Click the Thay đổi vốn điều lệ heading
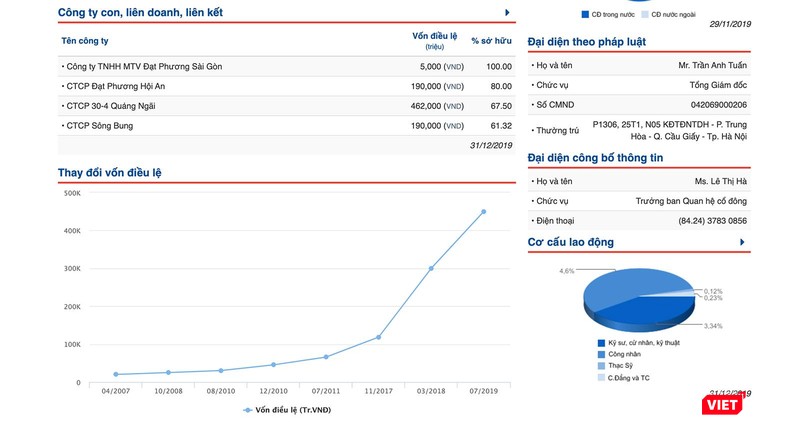 click(110, 173)
